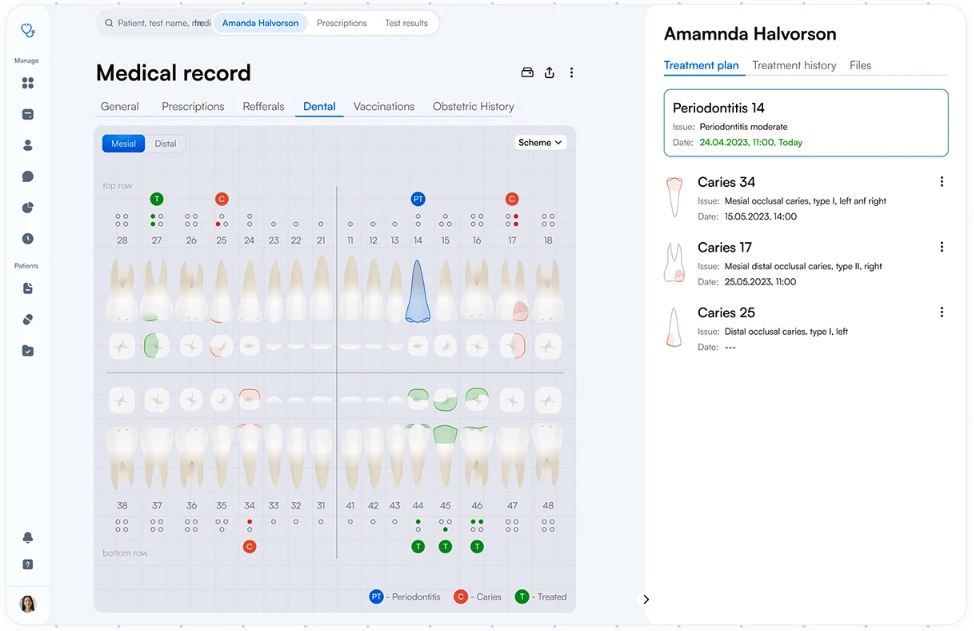Image resolution: width=974 pixels, height=631 pixels.
Task: Export the medical record via upload icon
Action: coord(549,72)
